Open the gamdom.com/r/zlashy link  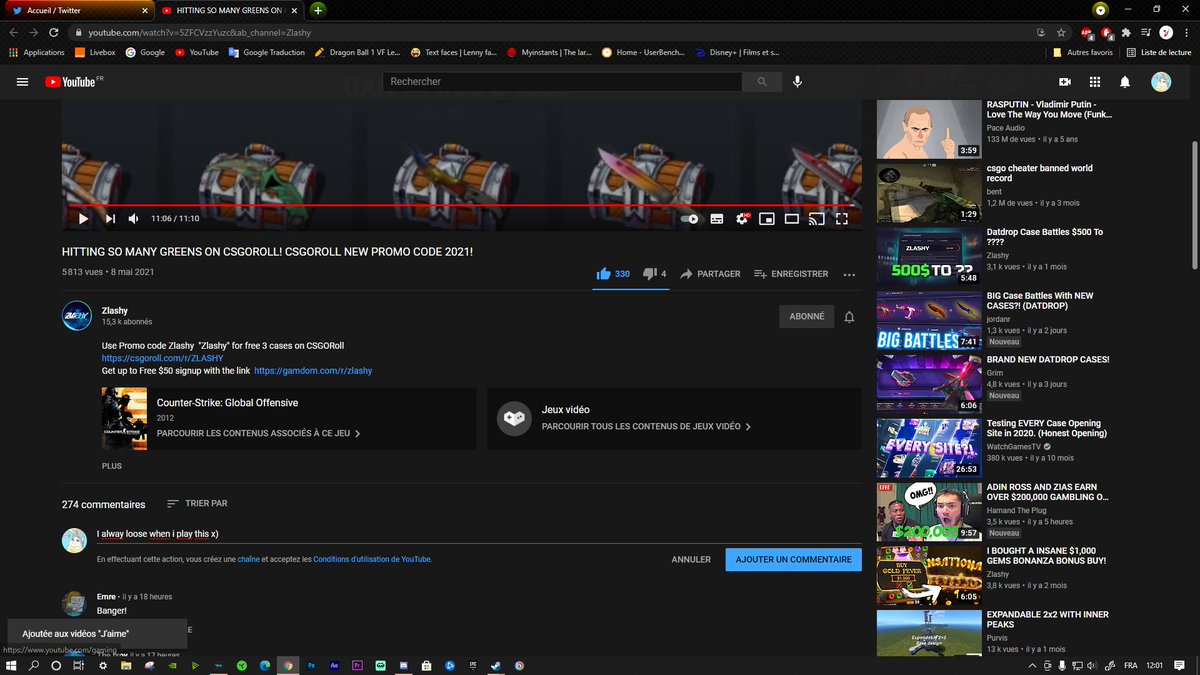click(x=313, y=370)
